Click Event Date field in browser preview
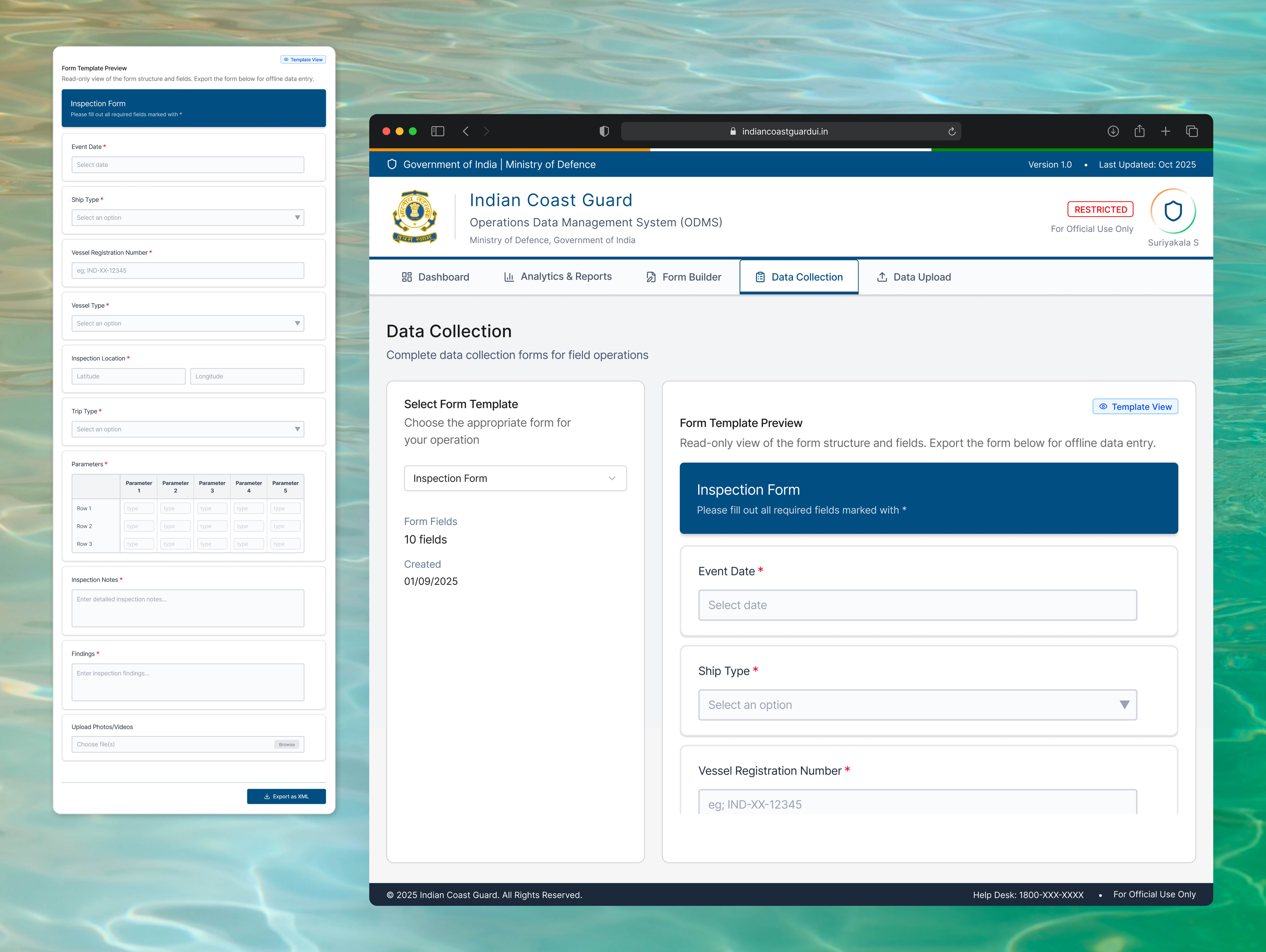The height and width of the screenshot is (952, 1266). (918, 605)
